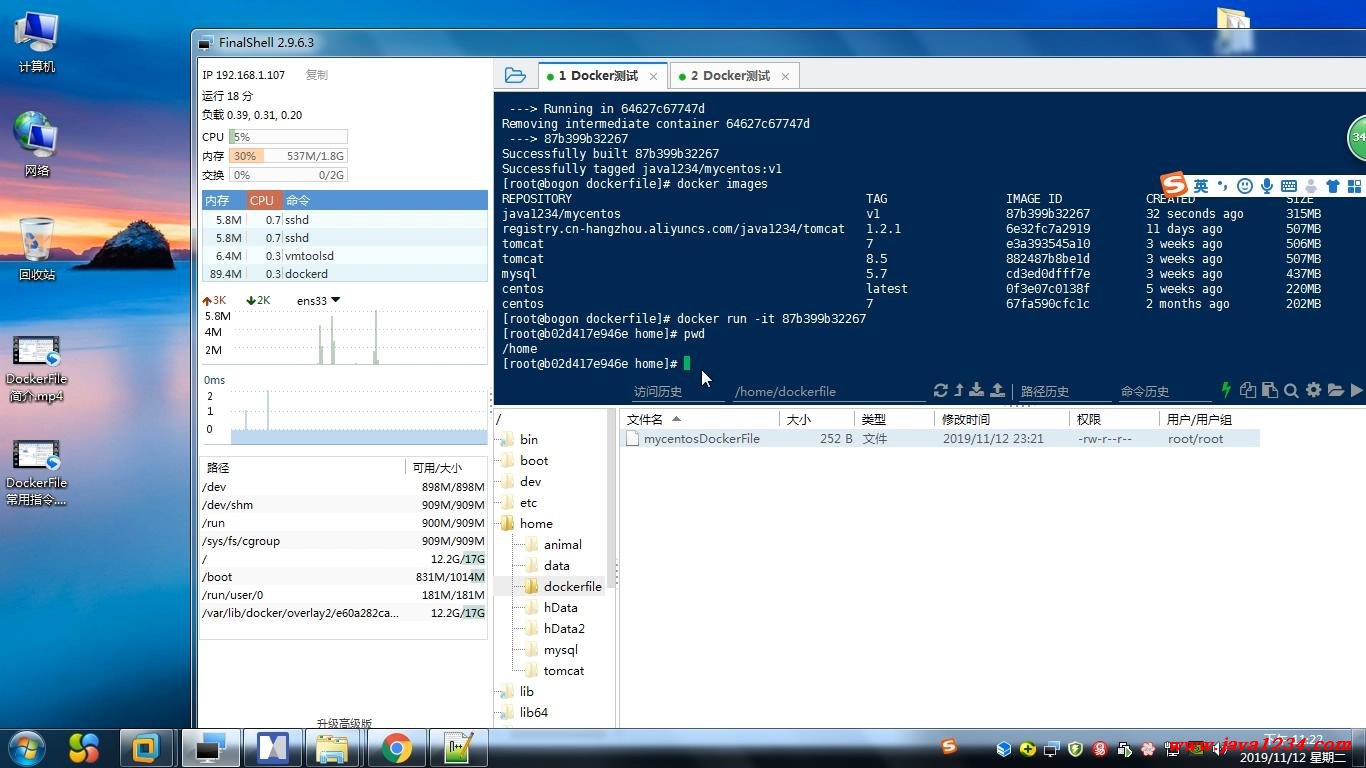
Task: Open terminal settings gear icon
Action: point(1313,390)
